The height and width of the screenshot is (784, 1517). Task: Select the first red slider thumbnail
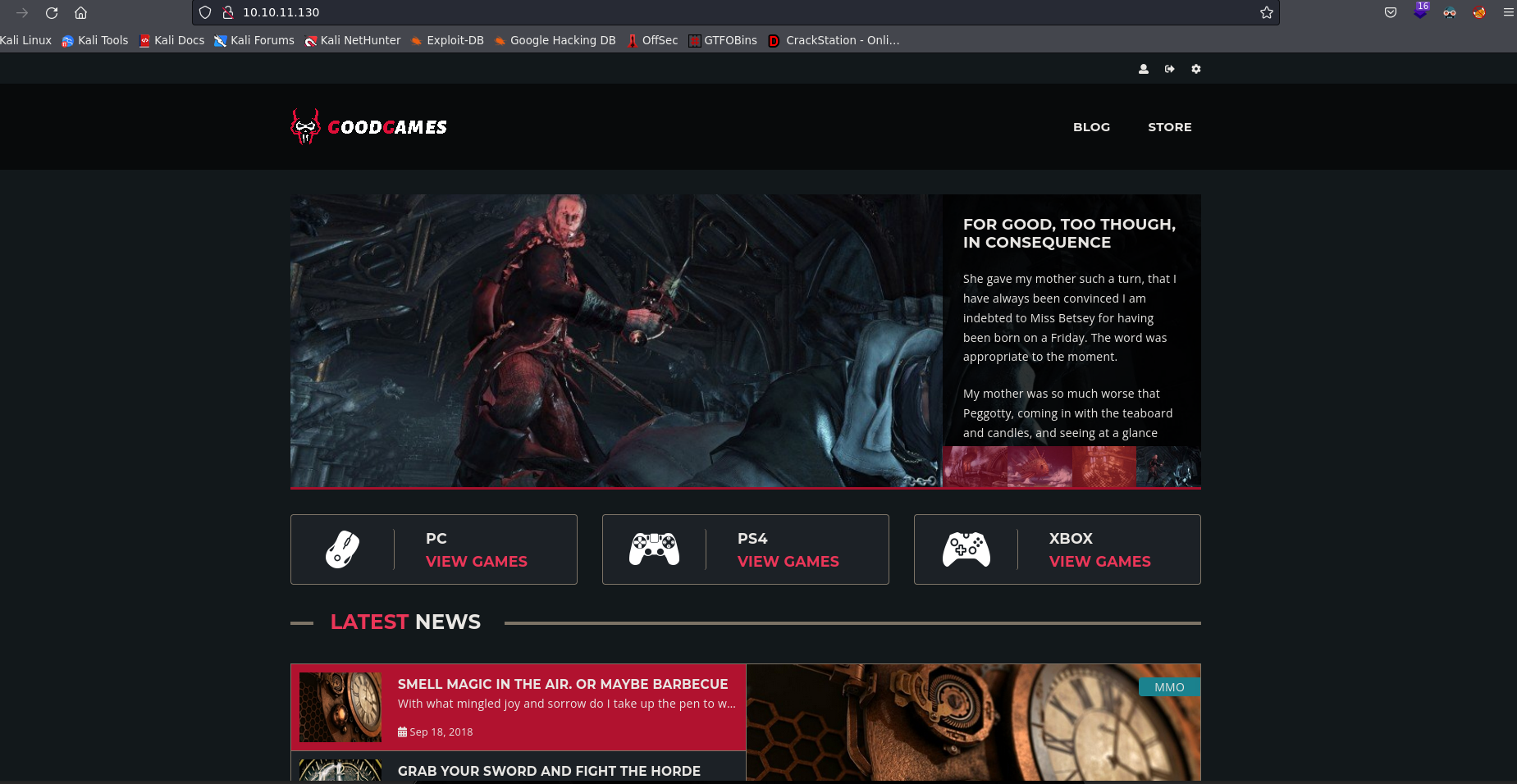975,467
